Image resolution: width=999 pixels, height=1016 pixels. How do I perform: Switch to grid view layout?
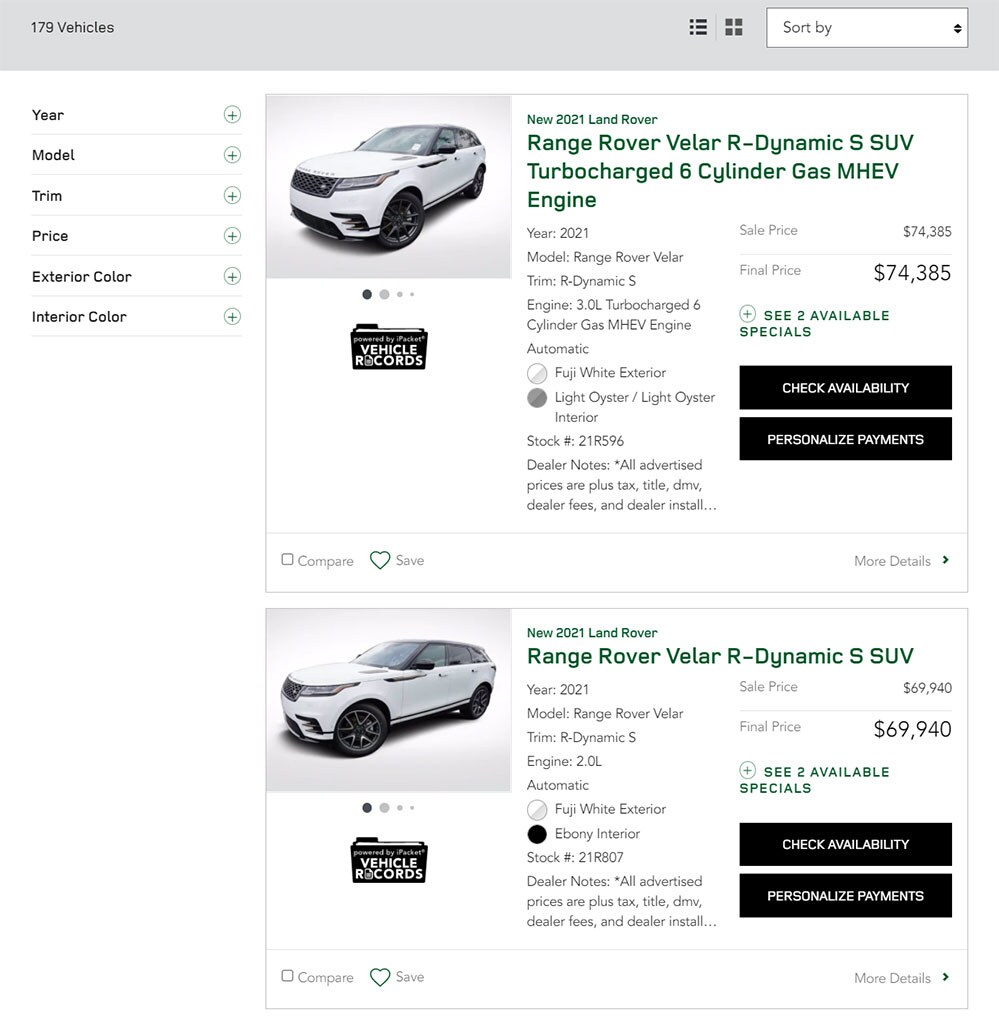pyautogui.click(x=733, y=27)
